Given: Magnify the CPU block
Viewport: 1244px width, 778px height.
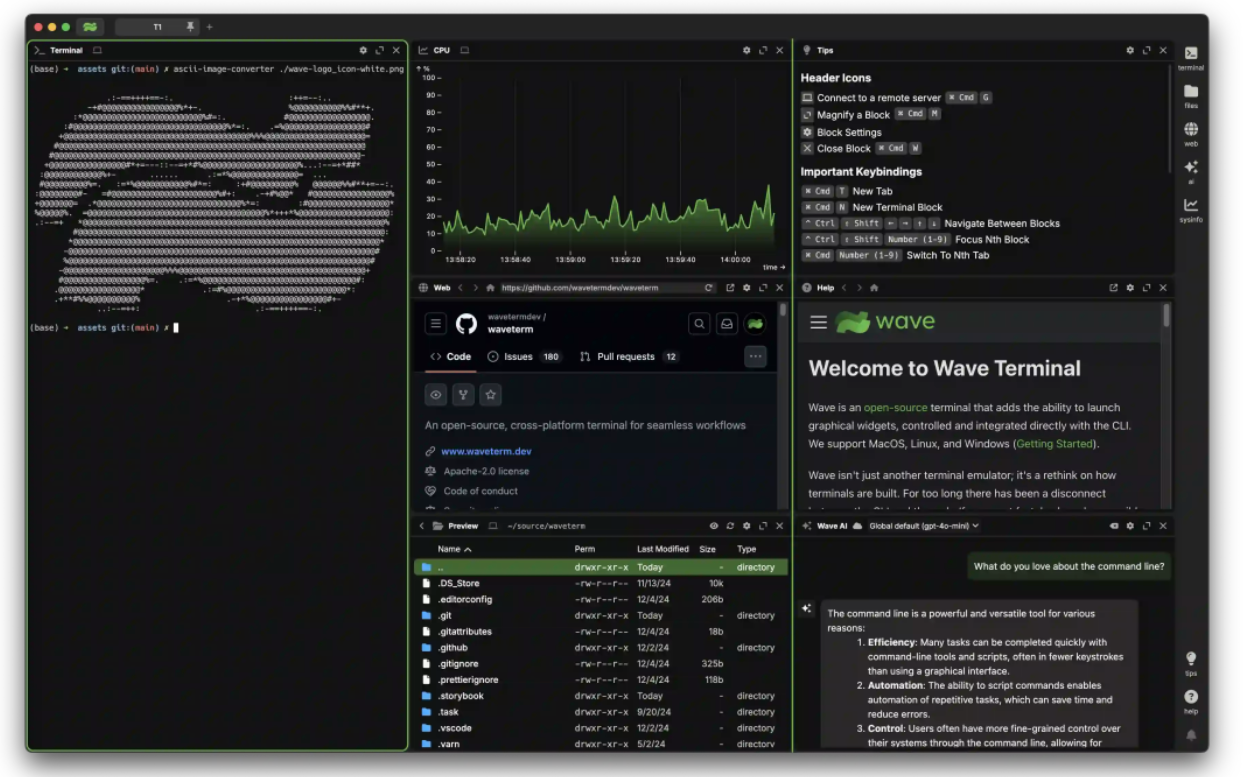Looking at the screenshot, I should tap(763, 50).
